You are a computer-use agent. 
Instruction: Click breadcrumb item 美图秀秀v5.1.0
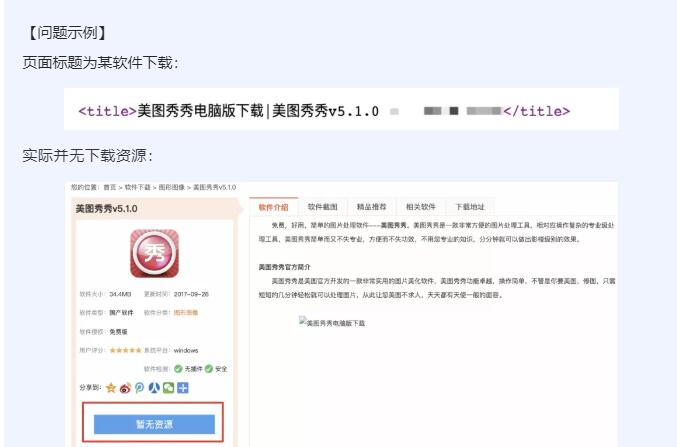coord(214,187)
